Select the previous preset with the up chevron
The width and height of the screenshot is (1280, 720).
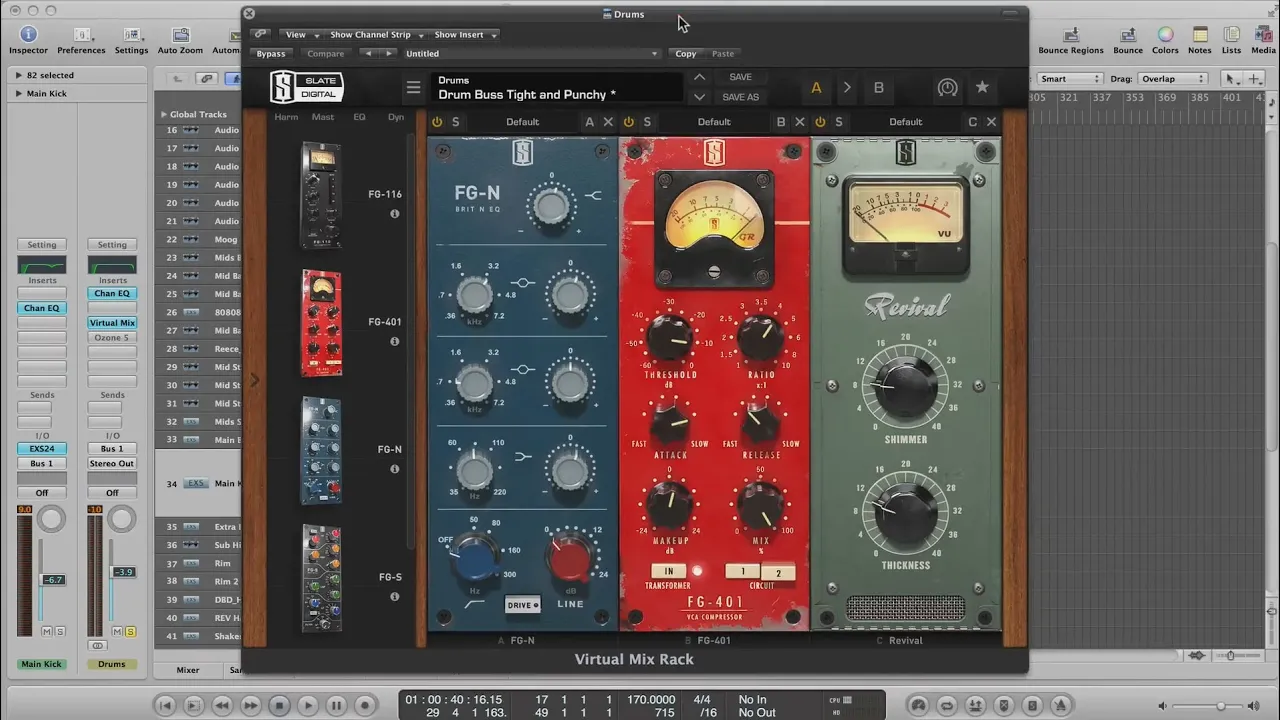coord(699,77)
